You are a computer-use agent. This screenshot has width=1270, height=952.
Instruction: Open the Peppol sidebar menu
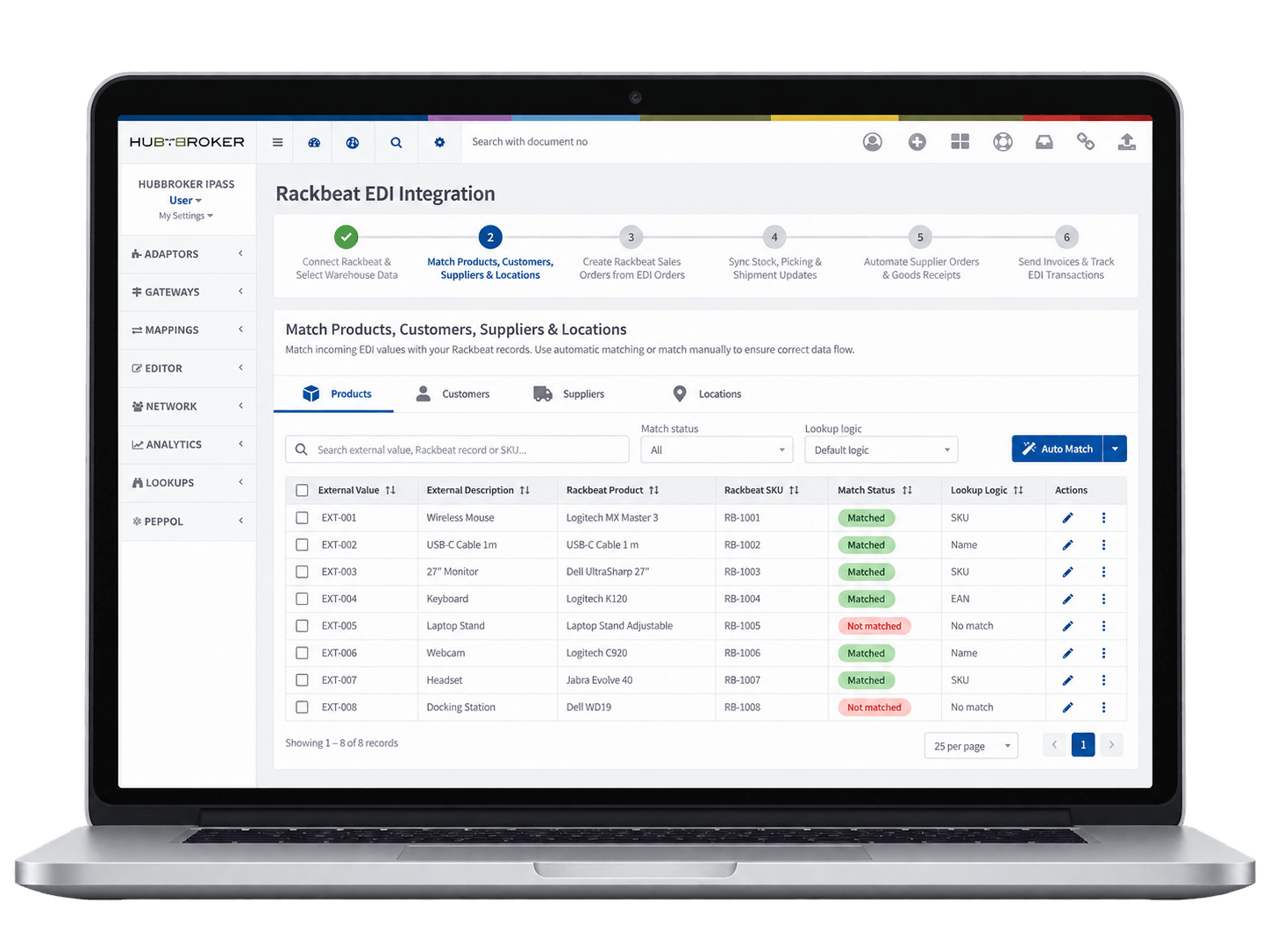(187, 522)
